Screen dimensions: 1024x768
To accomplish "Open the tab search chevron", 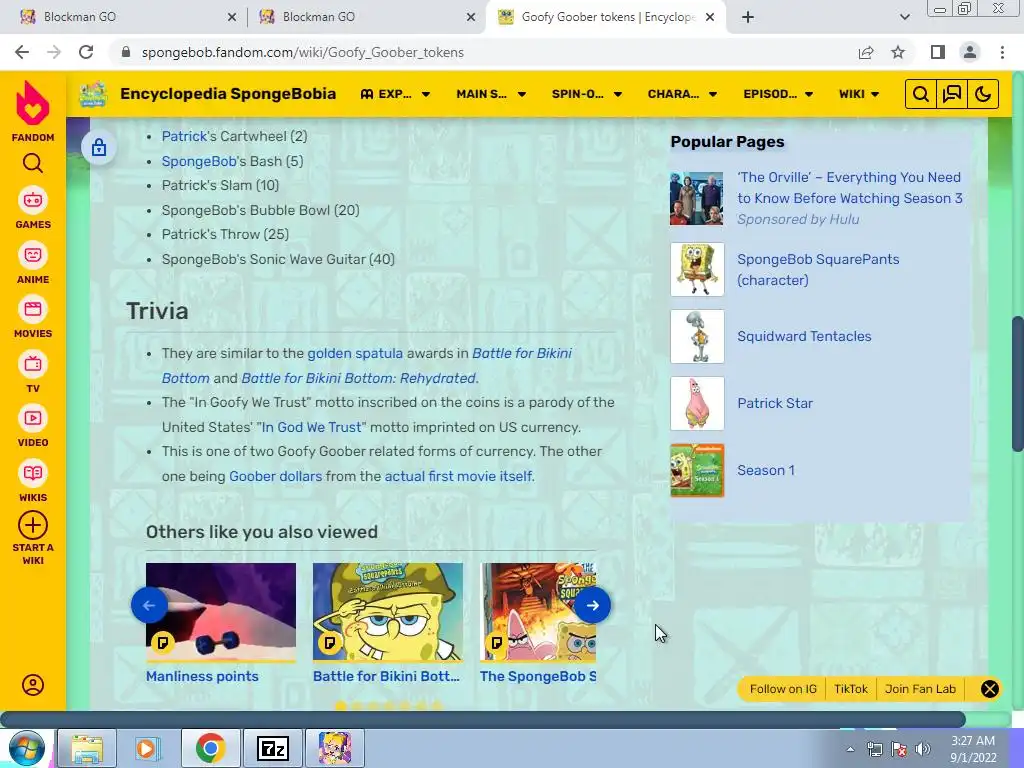I will [904, 17].
